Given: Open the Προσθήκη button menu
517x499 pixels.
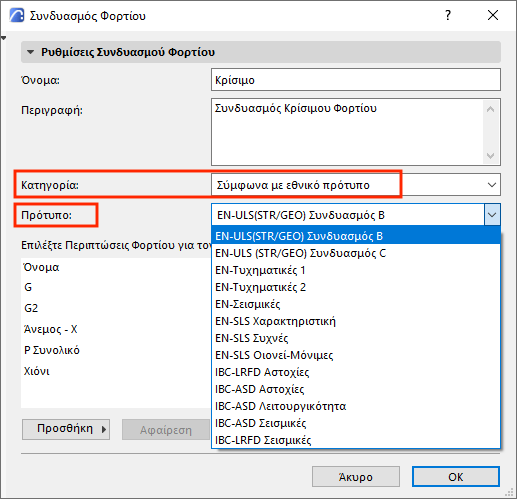Looking at the screenshot, I should (66, 429).
